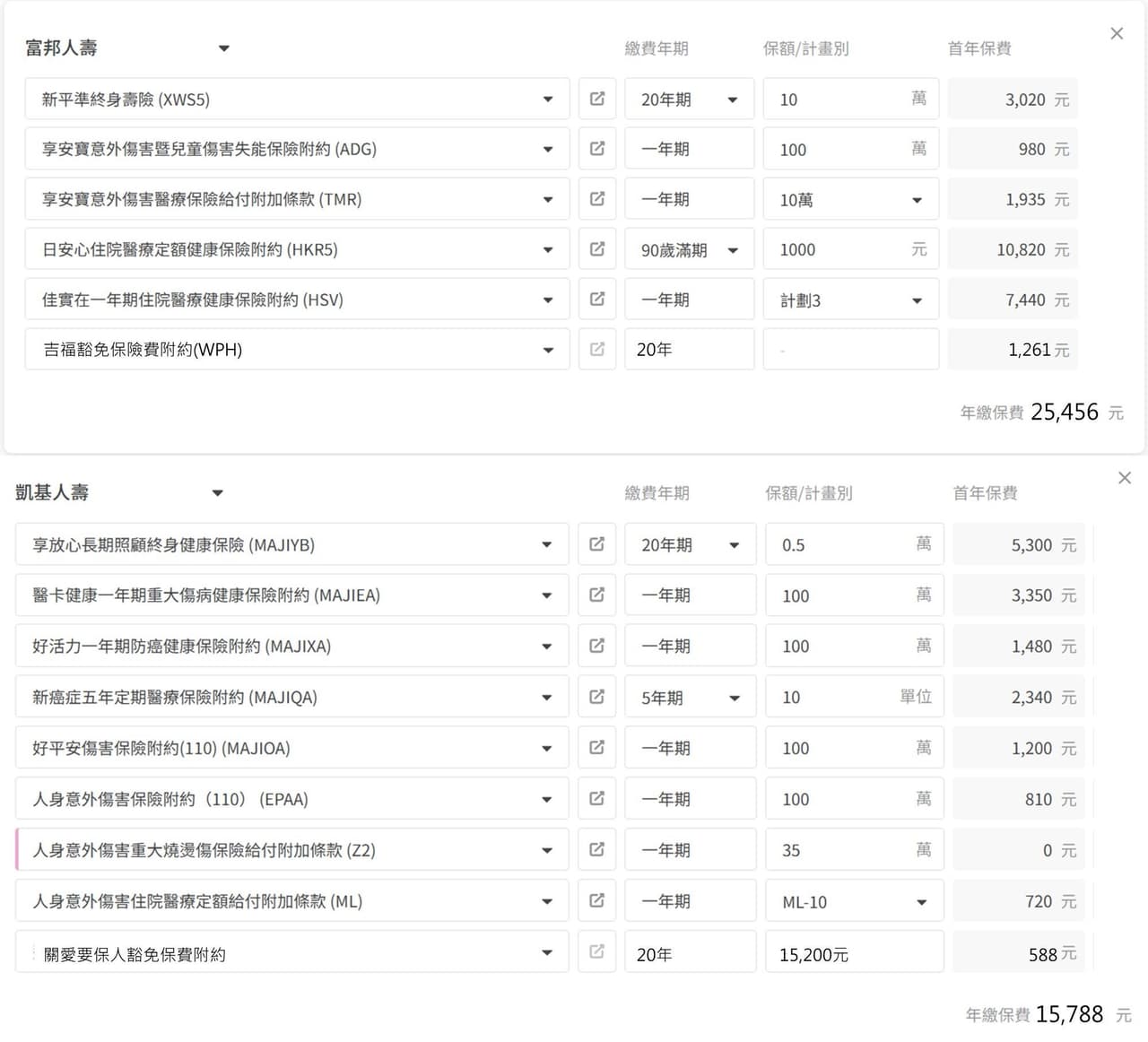Viewport: 1148px width, 1042px height.
Task: Close the 富邦人壽 panel
Action: (x=1117, y=33)
